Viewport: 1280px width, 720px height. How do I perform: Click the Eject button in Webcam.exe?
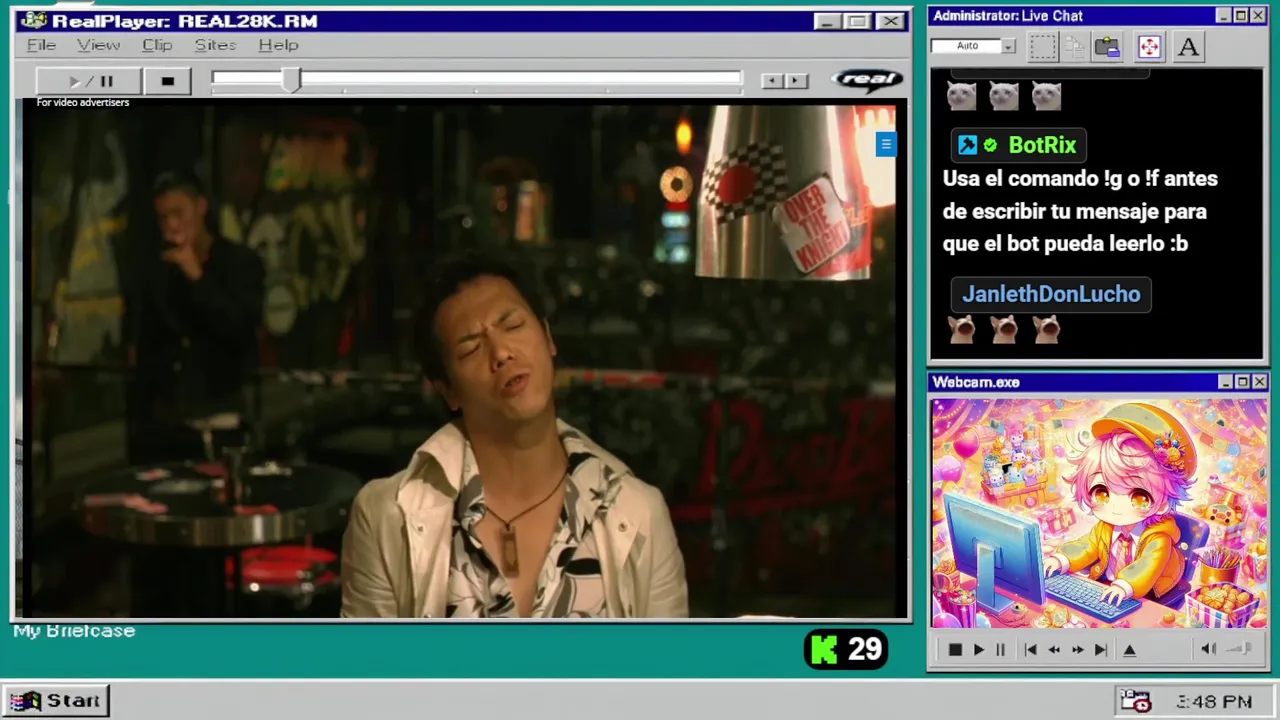[x=1130, y=650]
